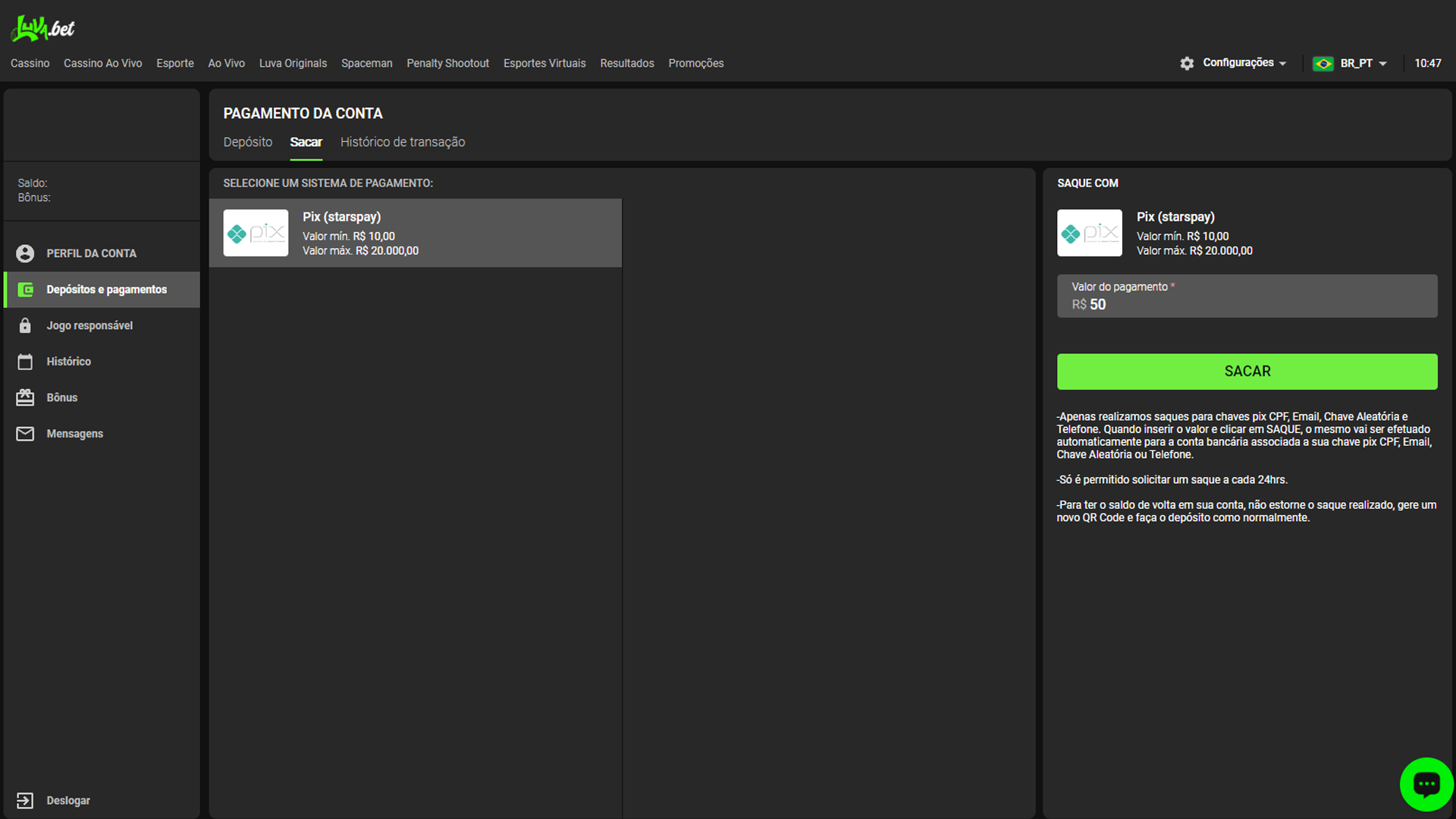Viewport: 1456px width, 819px height.
Task: Select Depósitos e pagamentos sidebar icon
Action: pos(28,289)
